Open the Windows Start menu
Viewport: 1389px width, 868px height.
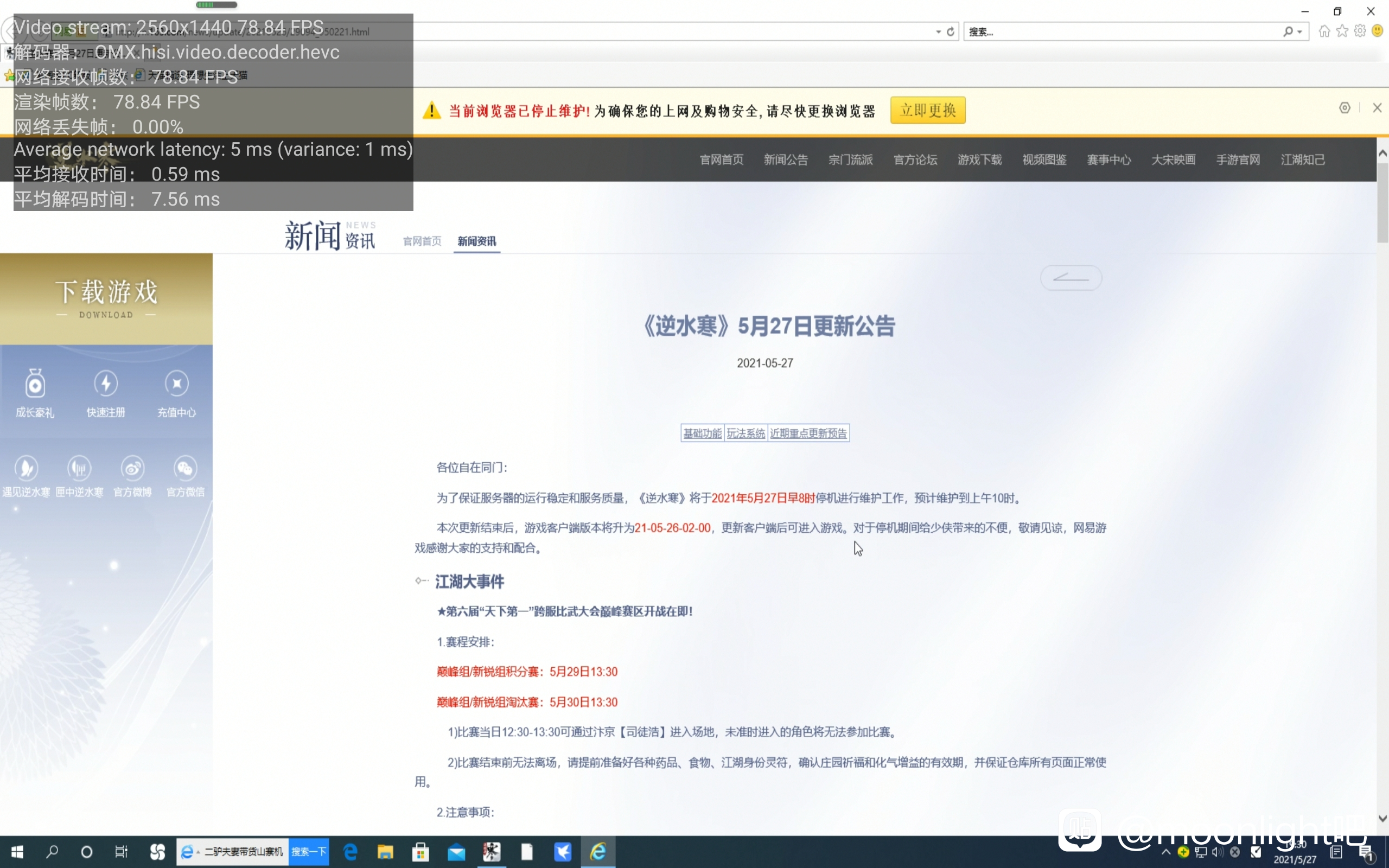(17, 852)
